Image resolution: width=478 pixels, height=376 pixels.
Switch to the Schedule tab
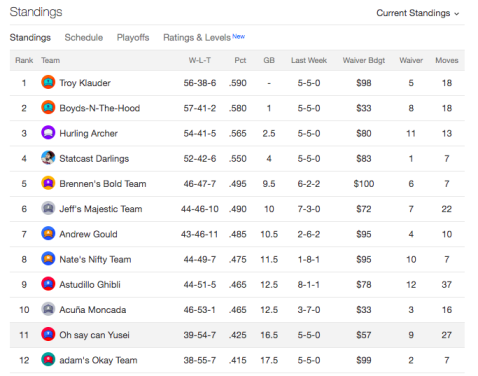click(x=84, y=37)
